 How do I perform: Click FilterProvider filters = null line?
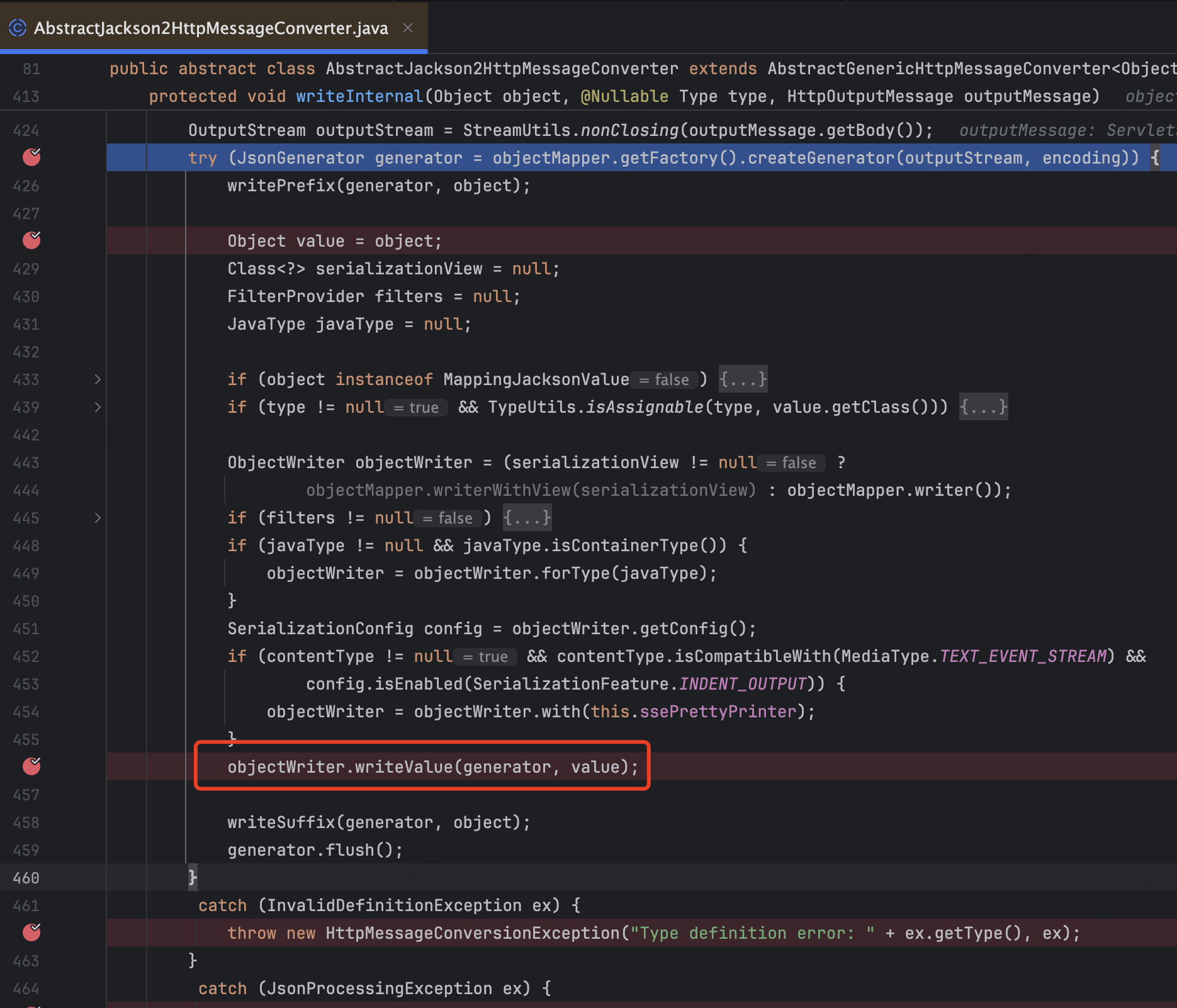click(374, 296)
